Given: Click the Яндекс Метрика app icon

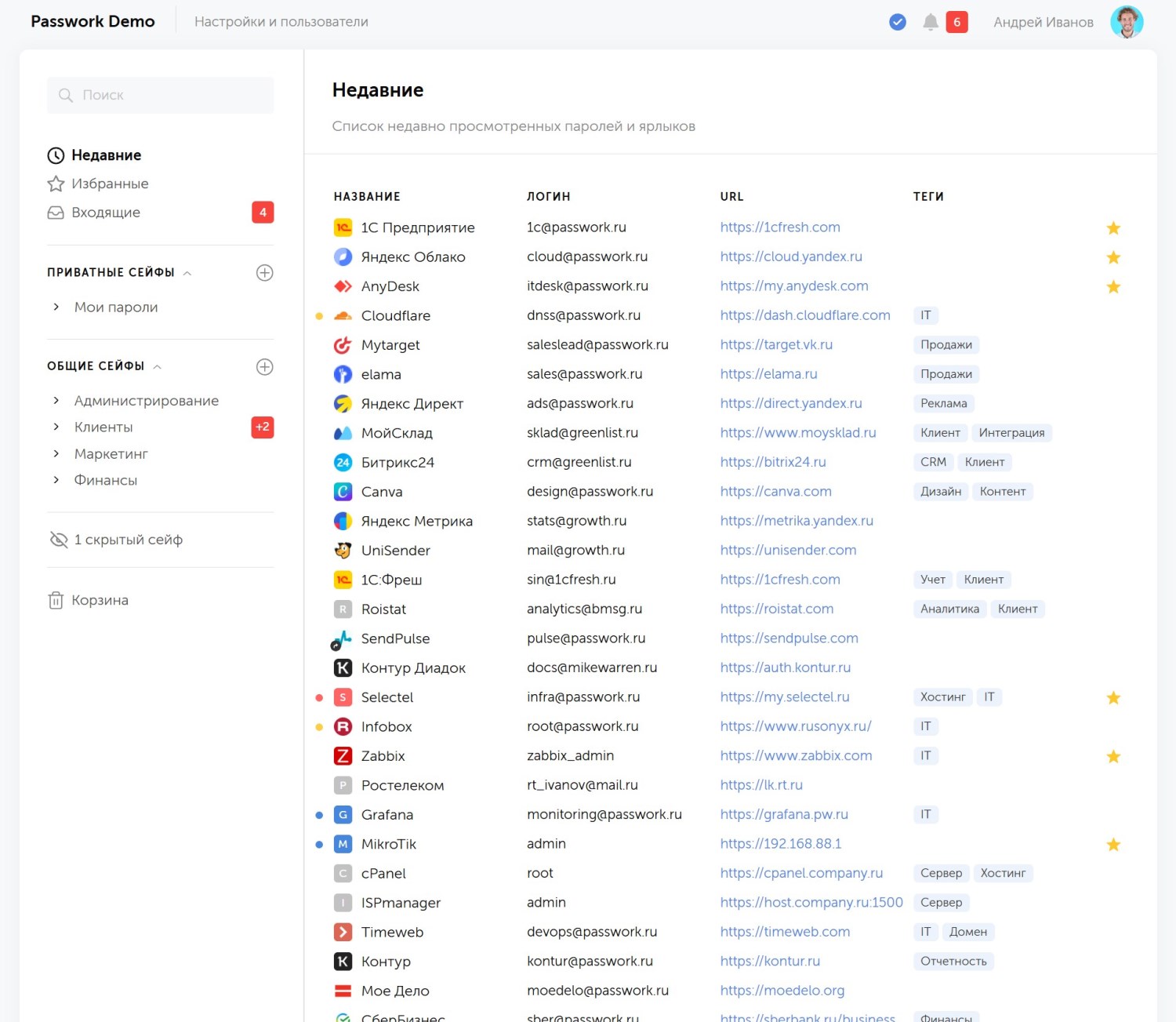Looking at the screenshot, I should (343, 521).
